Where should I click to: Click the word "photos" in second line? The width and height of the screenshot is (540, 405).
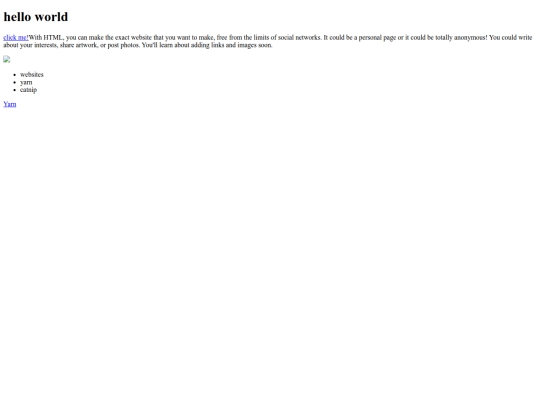click(x=129, y=45)
